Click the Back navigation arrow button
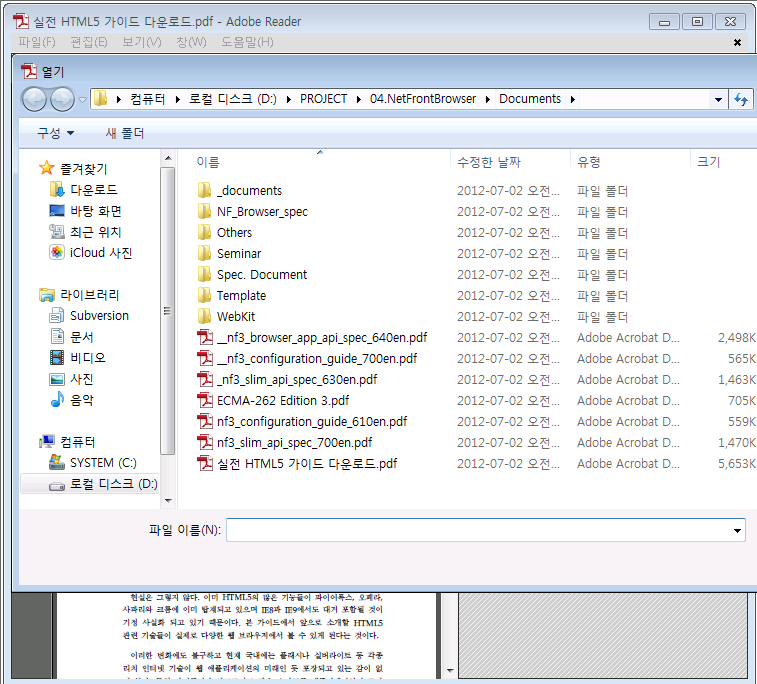This screenshot has height=684, width=757. pos(34,99)
